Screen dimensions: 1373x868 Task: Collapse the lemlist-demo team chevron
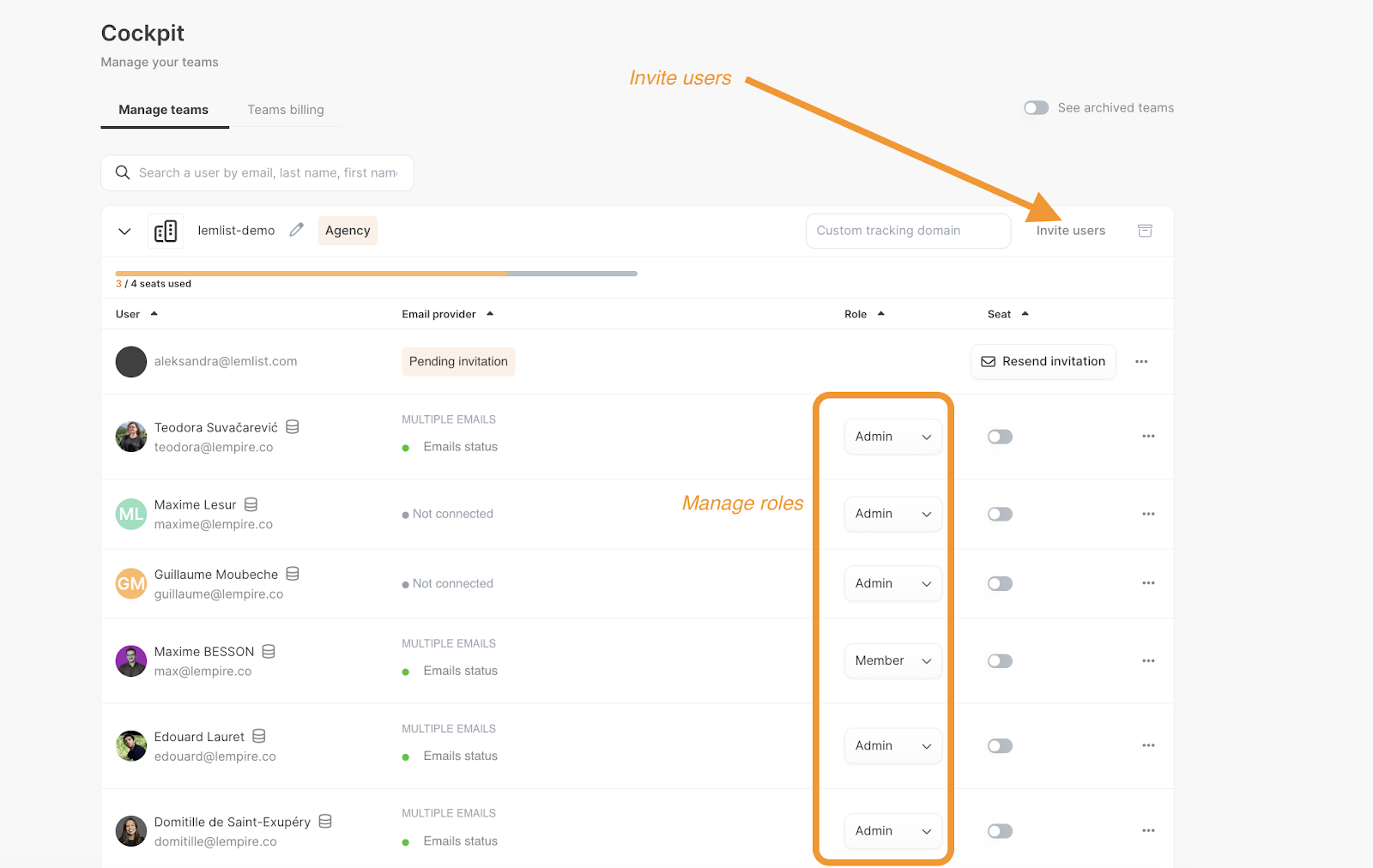pyautogui.click(x=124, y=232)
